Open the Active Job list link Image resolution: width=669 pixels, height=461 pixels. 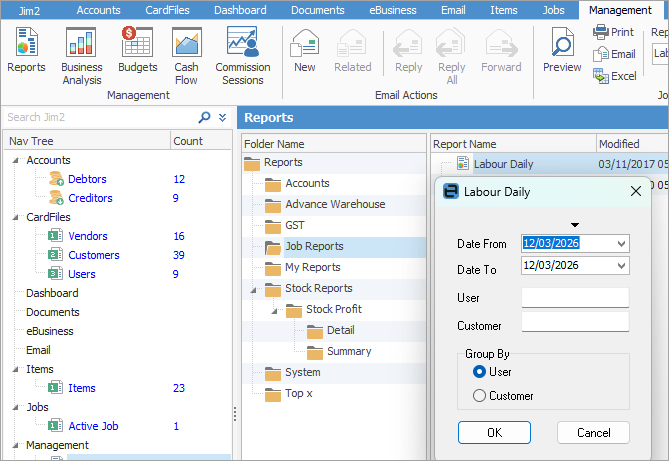(x=93, y=426)
